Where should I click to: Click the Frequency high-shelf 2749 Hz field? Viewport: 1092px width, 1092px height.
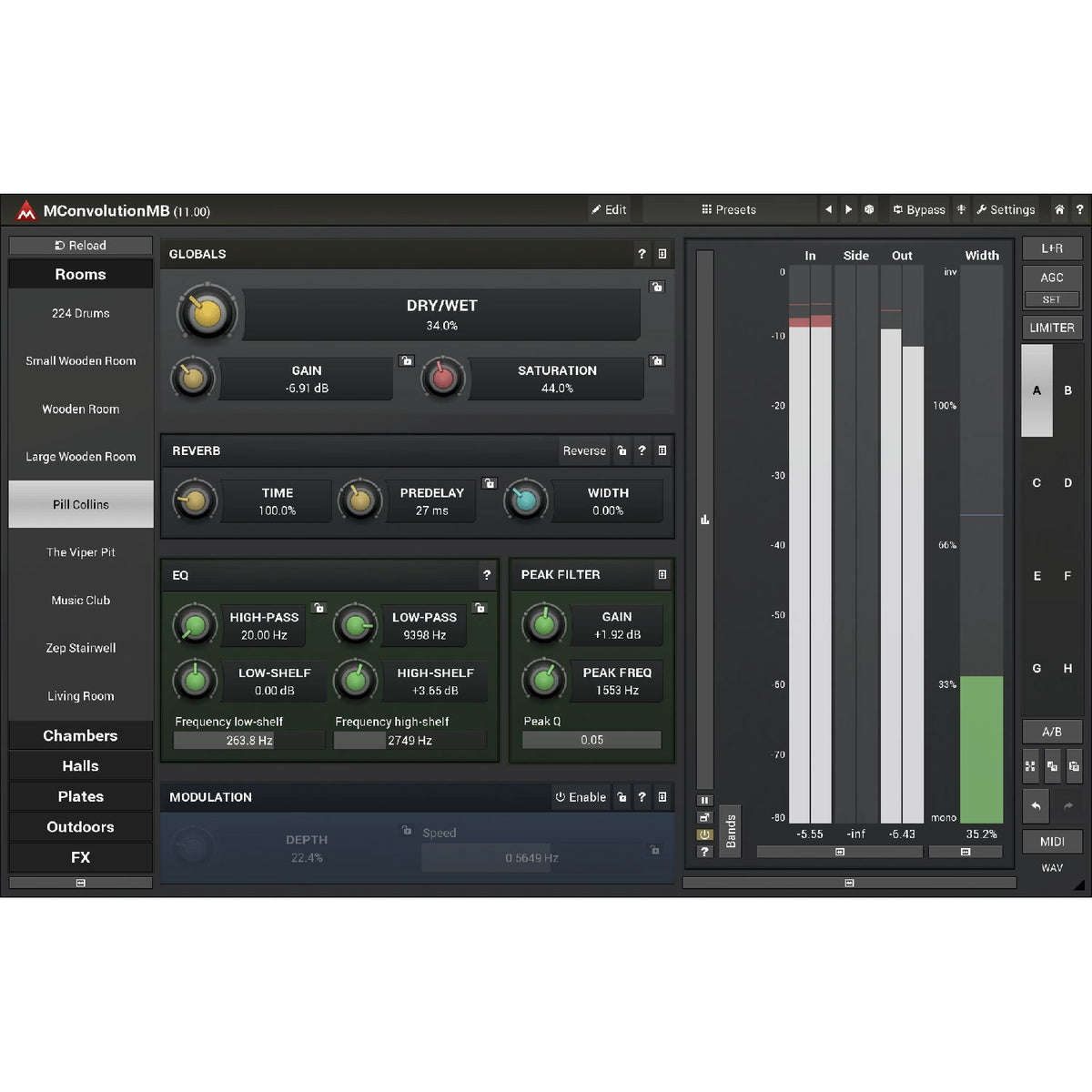pos(409,741)
